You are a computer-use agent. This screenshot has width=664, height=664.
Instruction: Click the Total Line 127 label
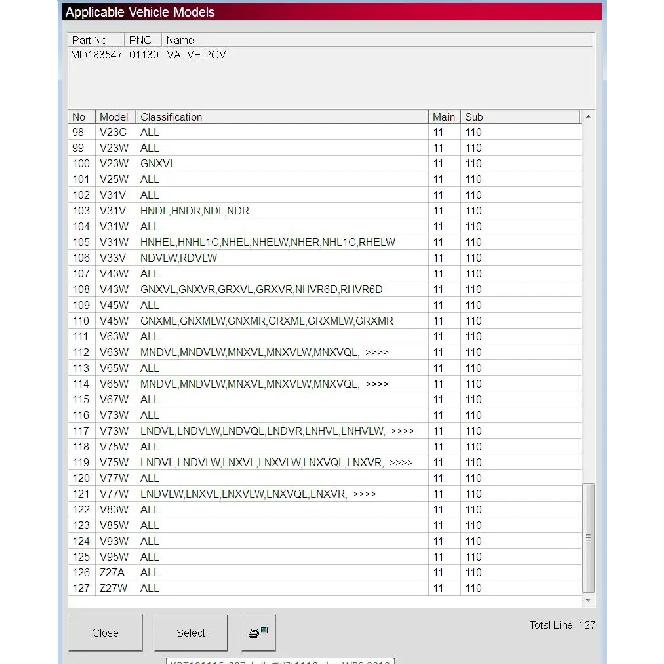pos(562,625)
